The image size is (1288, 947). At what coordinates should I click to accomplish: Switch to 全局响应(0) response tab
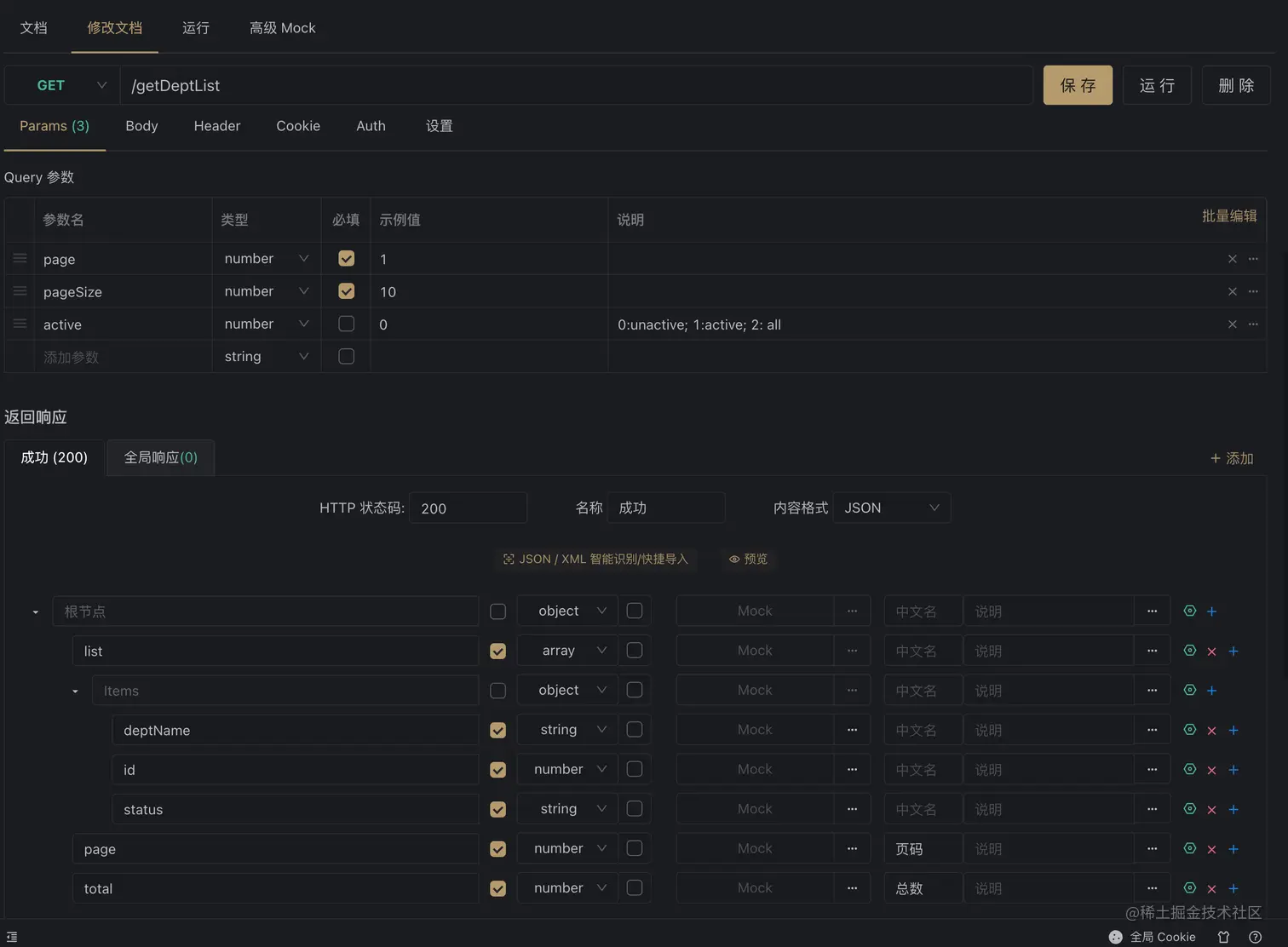click(160, 457)
